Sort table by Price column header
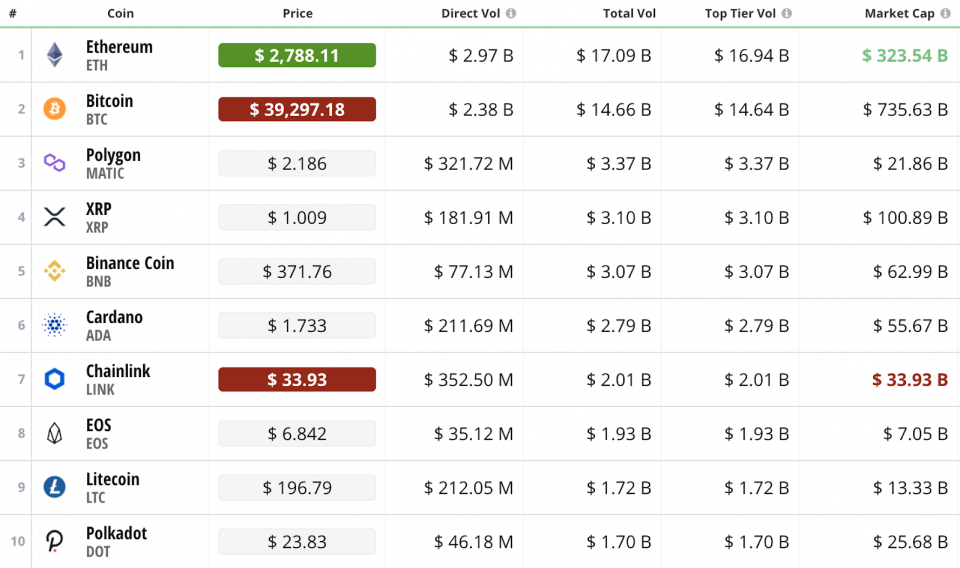This screenshot has height=568, width=960. coord(297,14)
